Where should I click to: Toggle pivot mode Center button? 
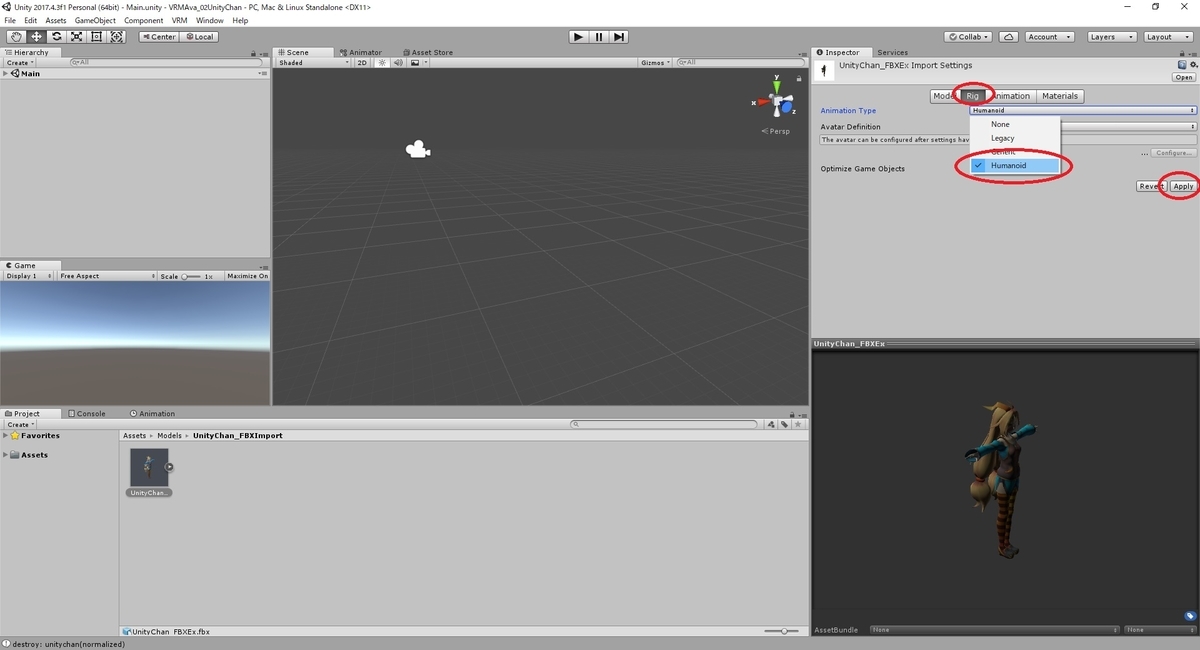(158, 37)
